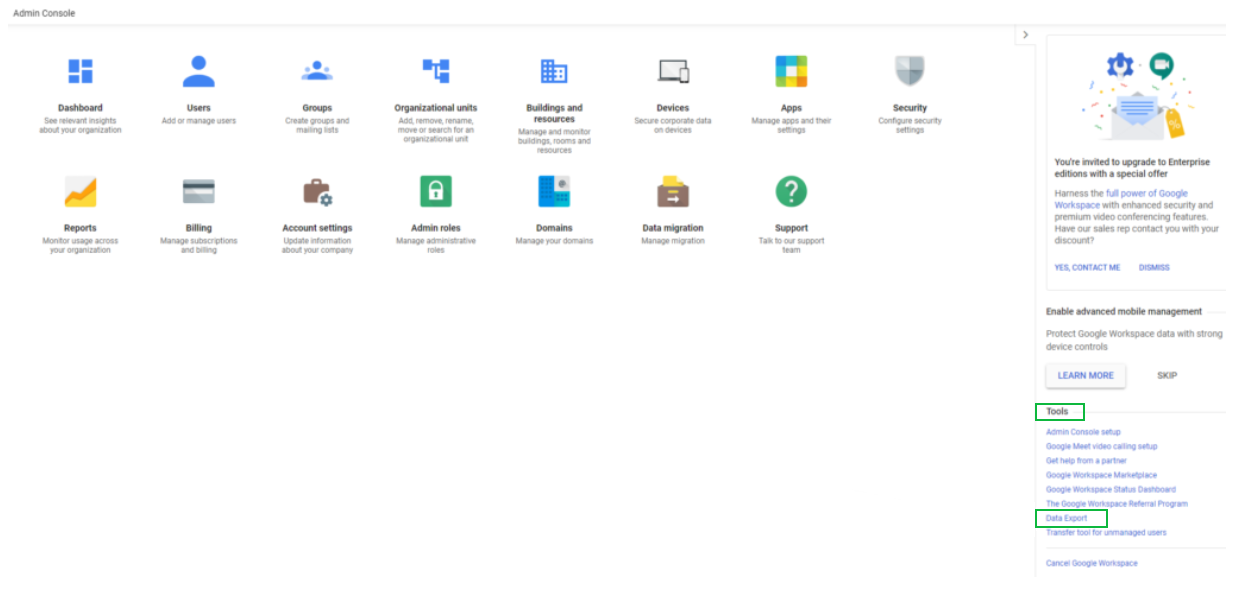Open the Users icon
1243x606 pixels.
point(198,71)
